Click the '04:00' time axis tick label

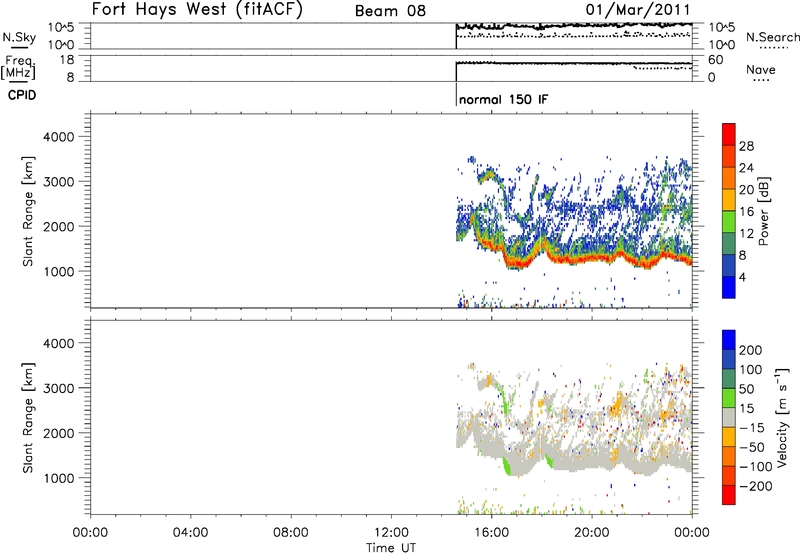point(191,533)
